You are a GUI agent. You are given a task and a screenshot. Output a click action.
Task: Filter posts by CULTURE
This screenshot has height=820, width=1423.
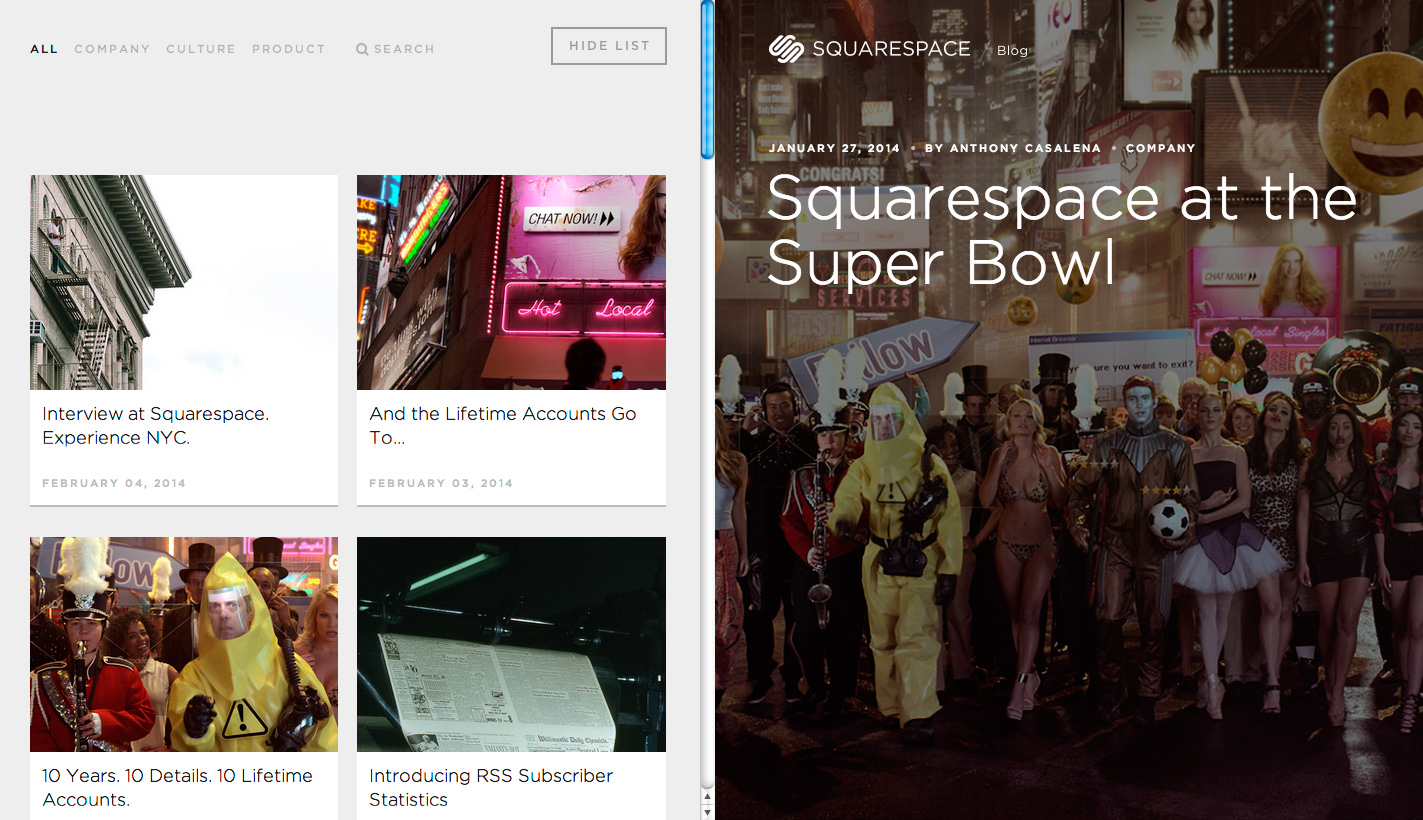coord(201,49)
